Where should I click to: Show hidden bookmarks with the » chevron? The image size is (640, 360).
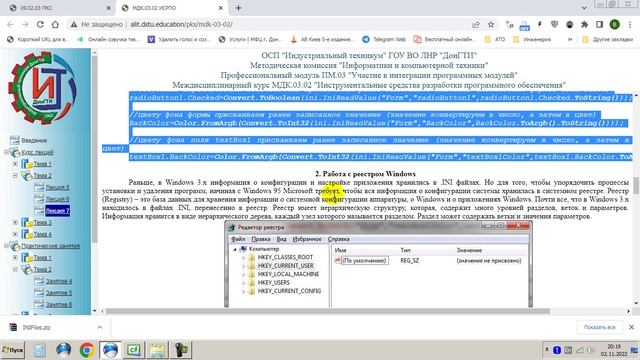click(x=570, y=39)
